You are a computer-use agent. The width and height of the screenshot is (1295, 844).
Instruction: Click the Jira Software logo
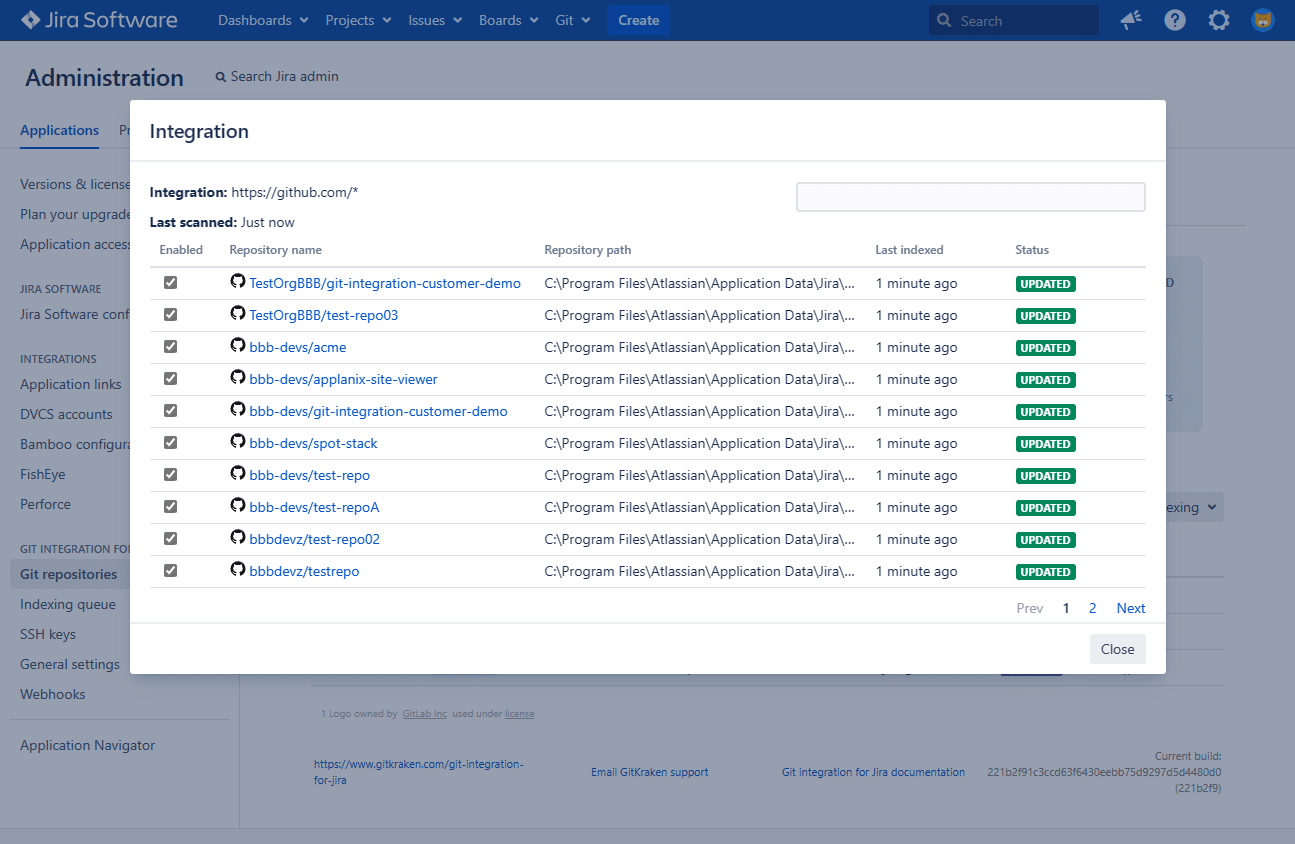(99, 20)
